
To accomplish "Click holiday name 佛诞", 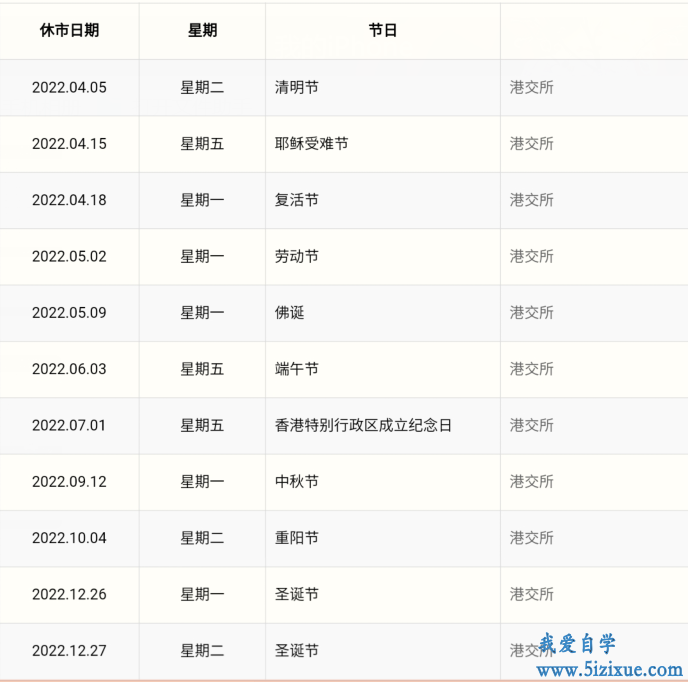I will (290, 312).
